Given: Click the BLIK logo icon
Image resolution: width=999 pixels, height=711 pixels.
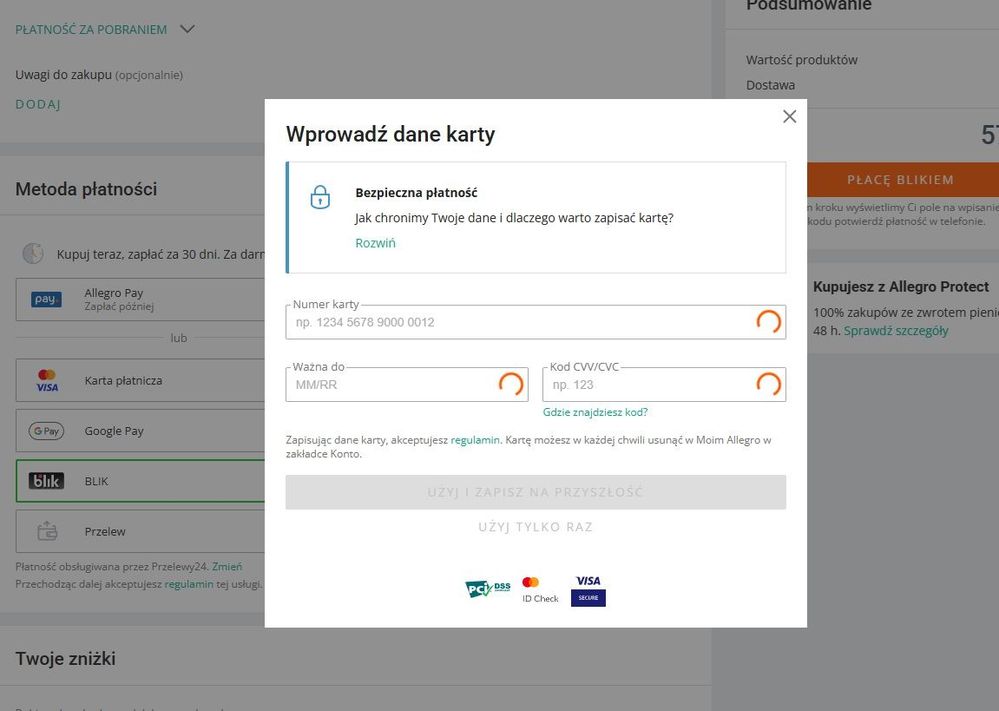Looking at the screenshot, I should point(46,481).
